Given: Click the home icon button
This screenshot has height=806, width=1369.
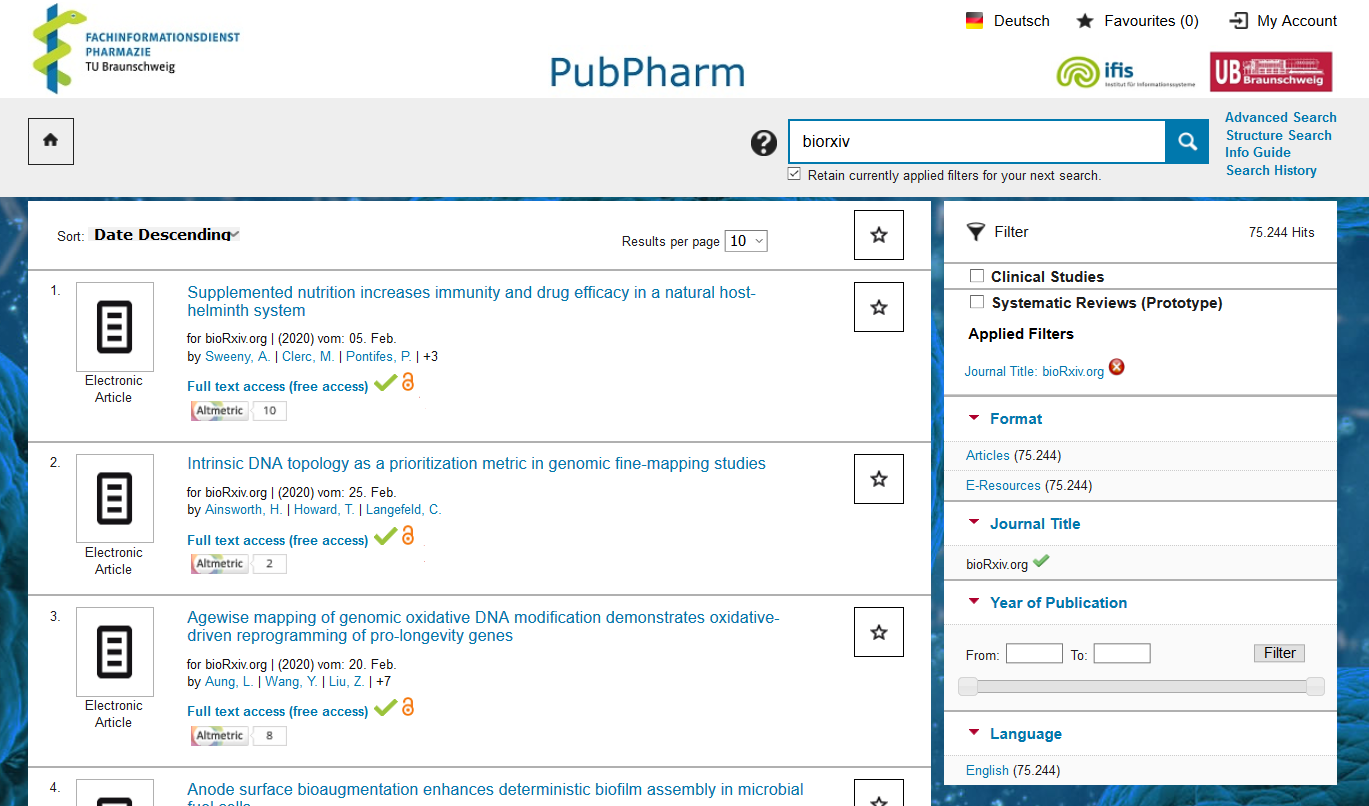Looking at the screenshot, I should tap(51, 141).
